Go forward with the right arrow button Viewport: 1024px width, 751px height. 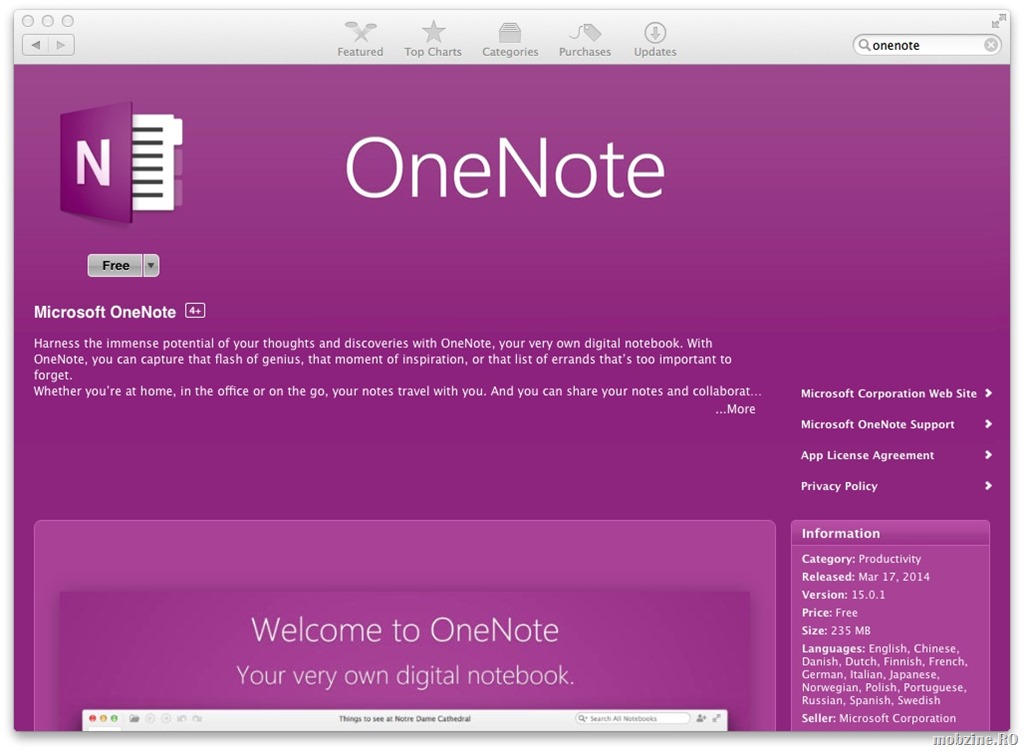[61, 45]
